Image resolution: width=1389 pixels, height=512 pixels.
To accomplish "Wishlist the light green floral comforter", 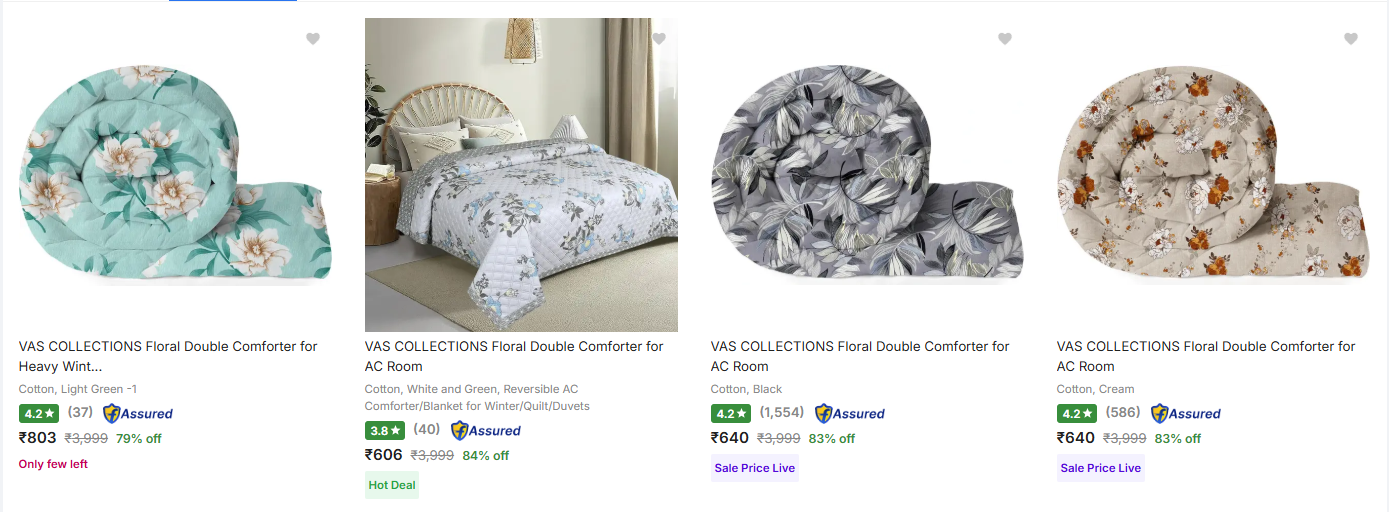I will tap(313, 39).
